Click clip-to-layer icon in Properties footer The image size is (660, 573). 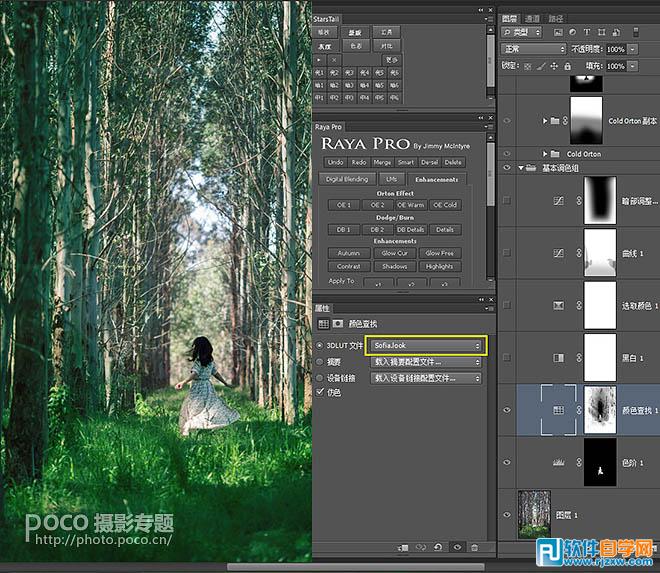tap(403, 547)
